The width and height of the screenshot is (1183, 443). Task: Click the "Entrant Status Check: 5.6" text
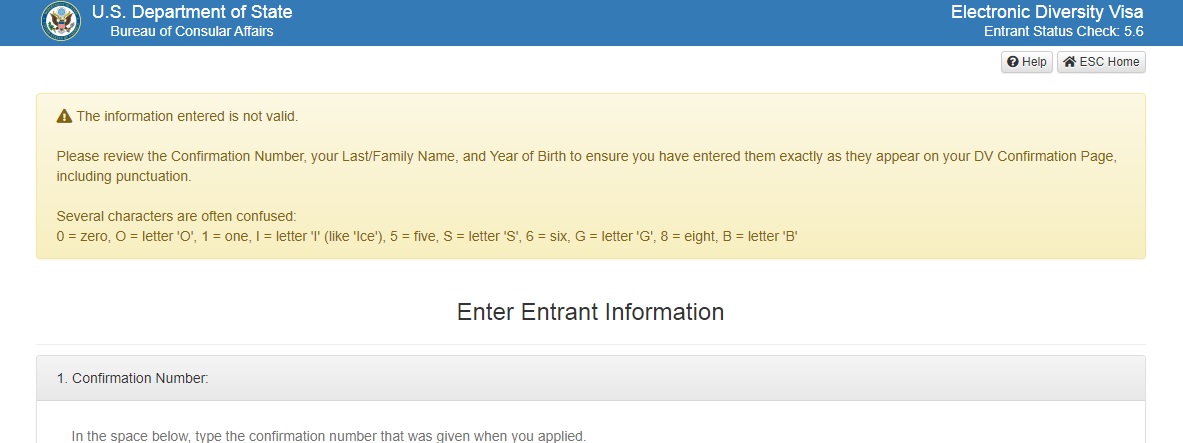pyautogui.click(x=1063, y=31)
